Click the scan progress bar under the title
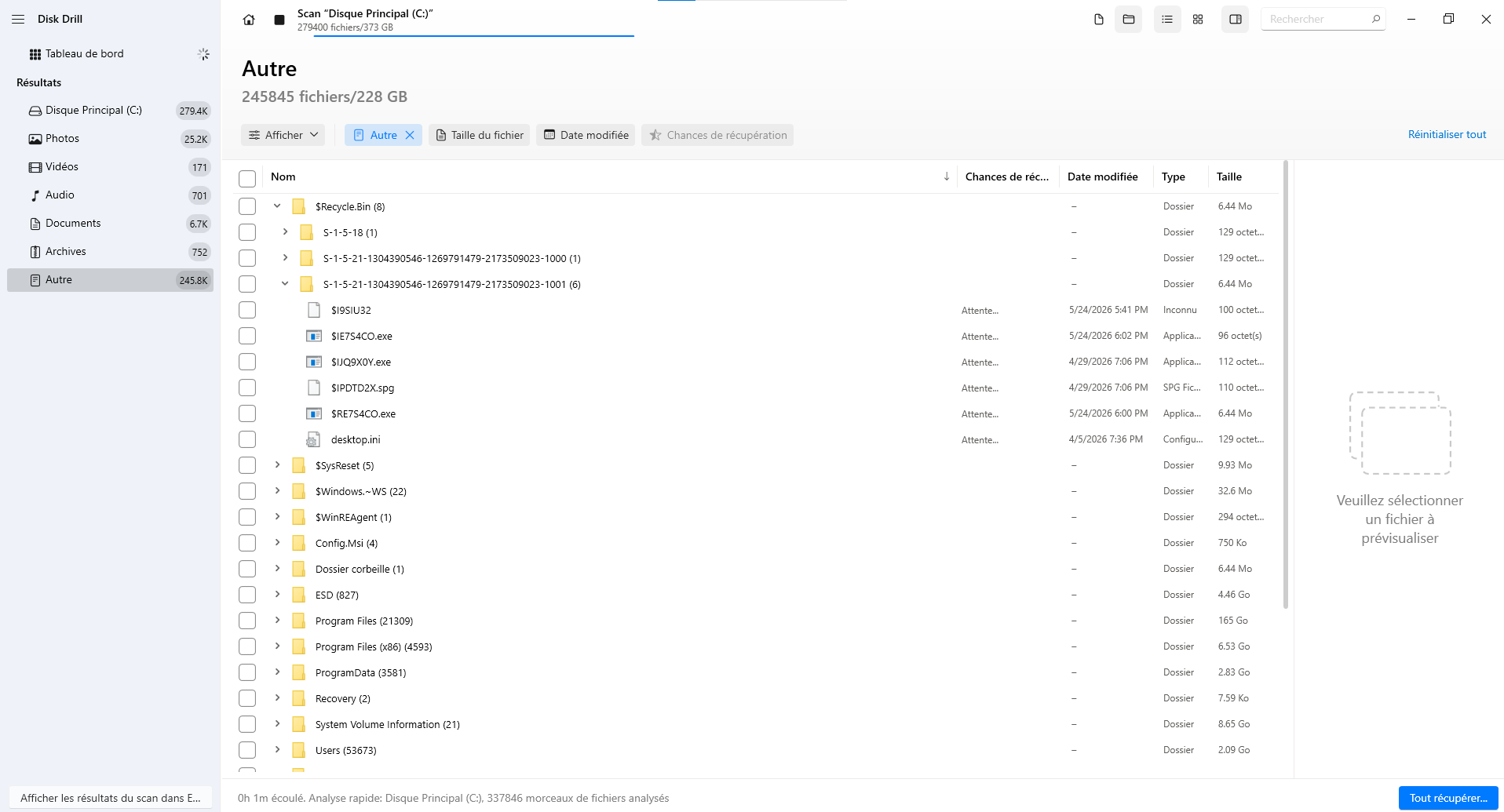Screen dimensions: 1504x812 [473, 36]
